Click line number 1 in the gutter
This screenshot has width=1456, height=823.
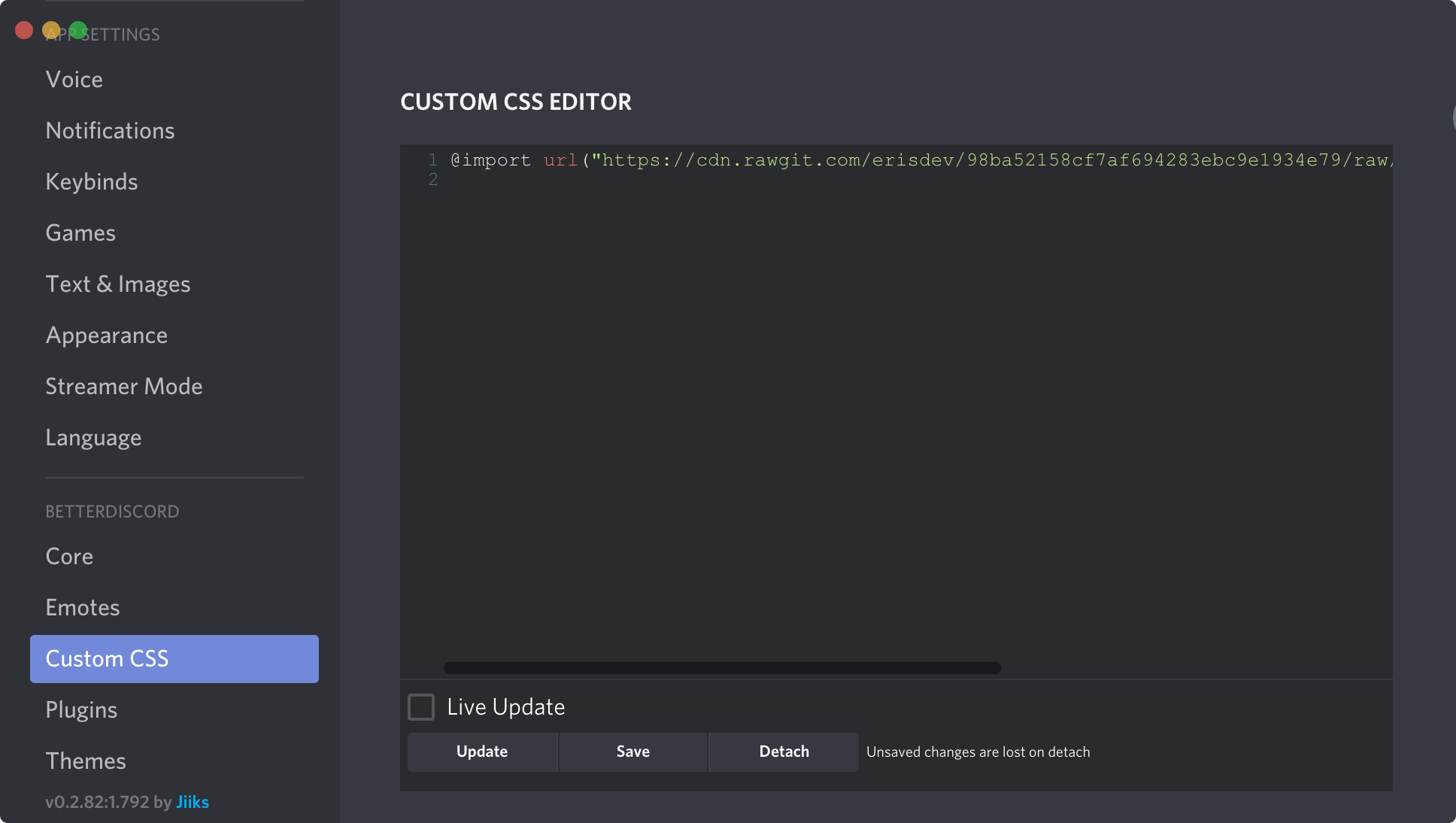[x=433, y=160]
